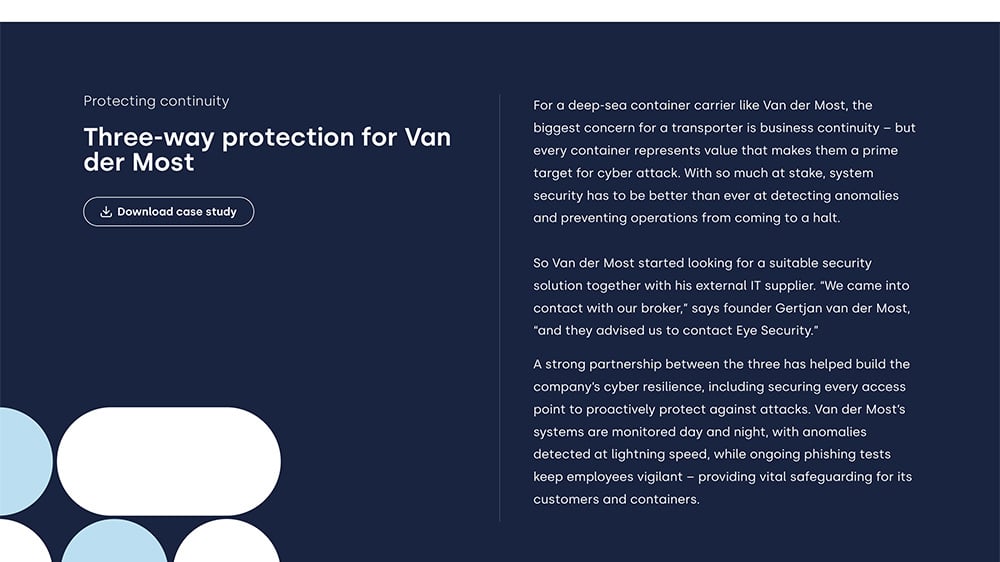The image size is (1000, 562).
Task: Click the light blue circle at the bottom
Action: point(114,543)
